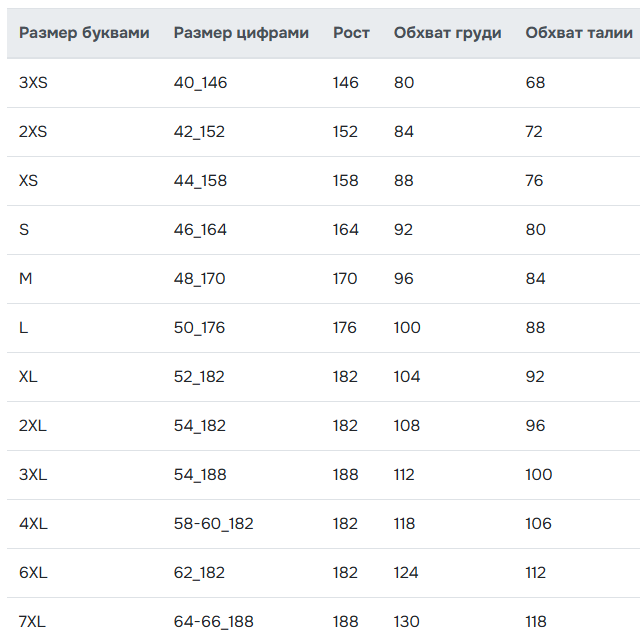The image size is (640, 644).
Task: Click the 52_182 cell in XL row
Action: tap(199, 377)
